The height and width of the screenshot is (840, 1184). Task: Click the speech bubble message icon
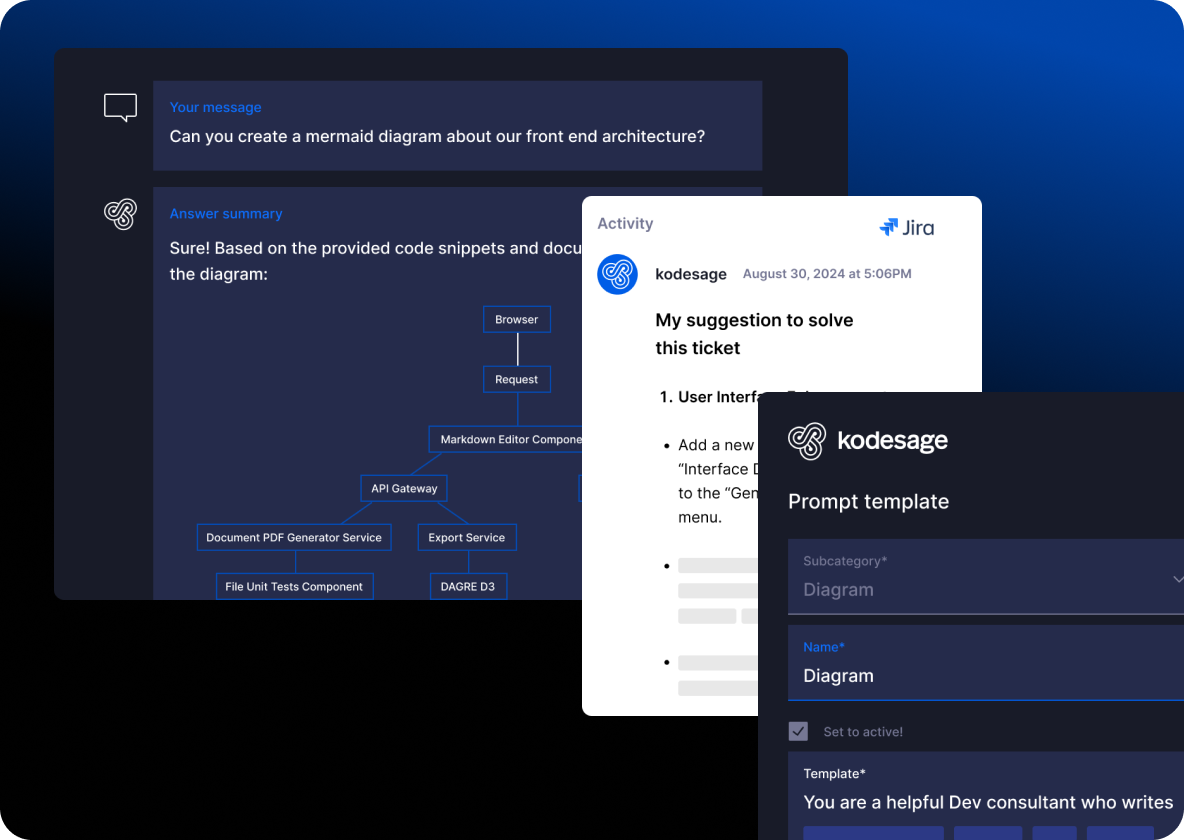point(120,107)
